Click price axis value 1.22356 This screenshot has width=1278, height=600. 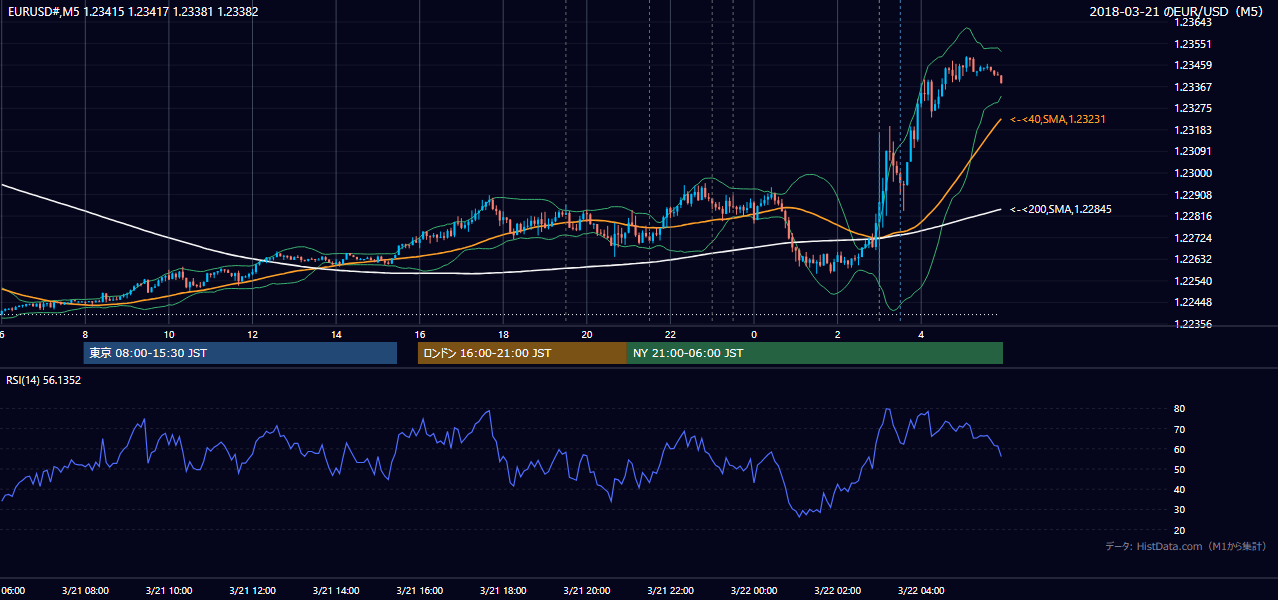[1193, 324]
